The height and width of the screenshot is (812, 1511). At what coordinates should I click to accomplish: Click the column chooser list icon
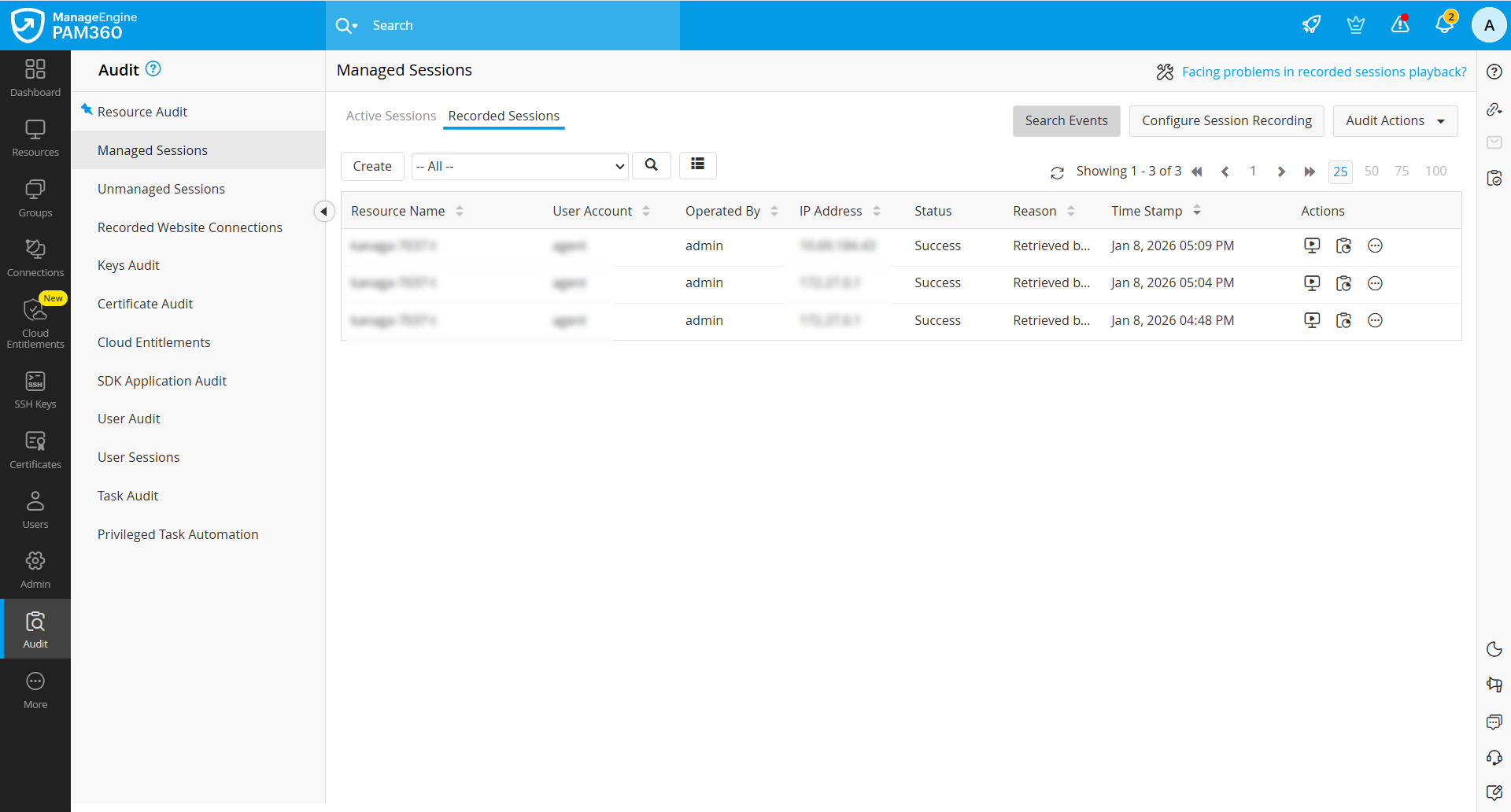[697, 164]
